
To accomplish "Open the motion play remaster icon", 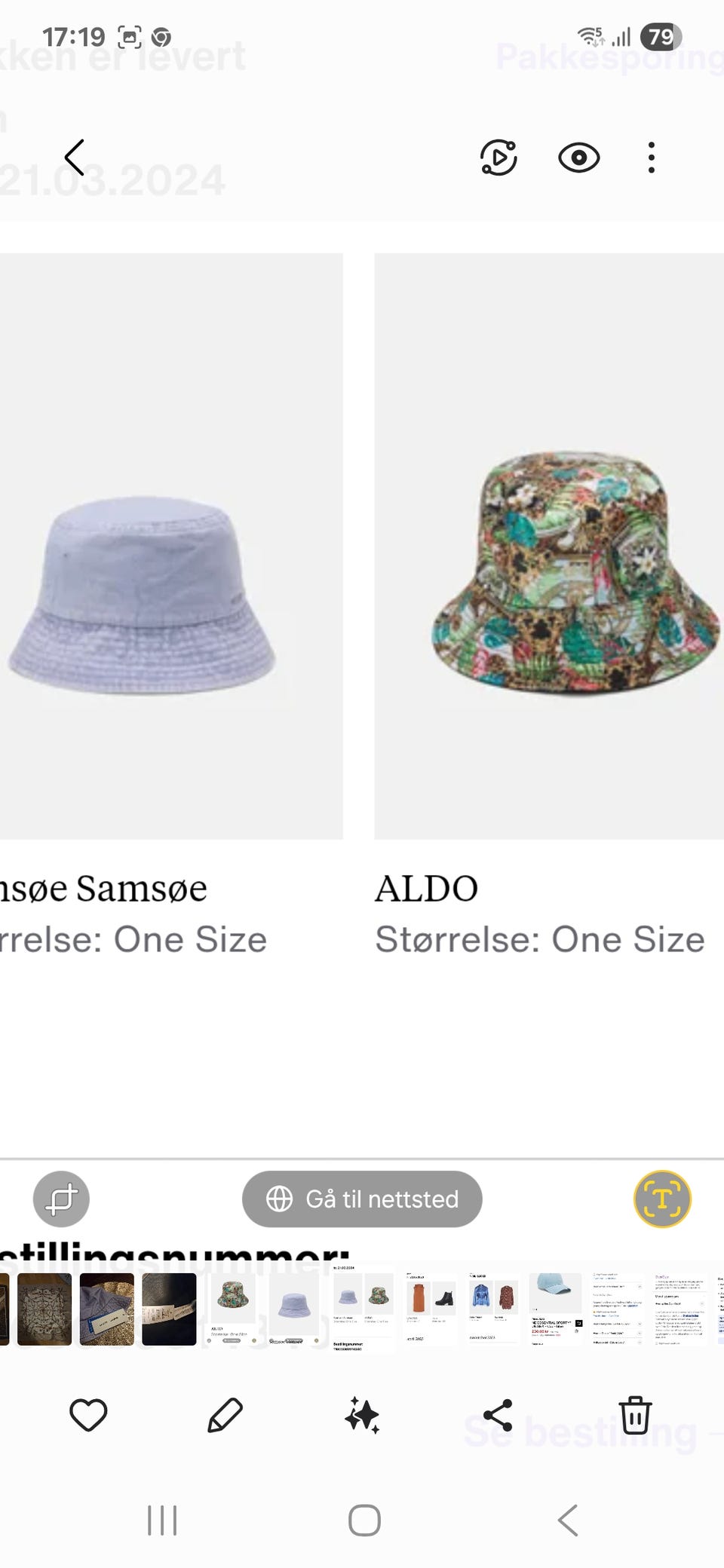I will (x=499, y=158).
